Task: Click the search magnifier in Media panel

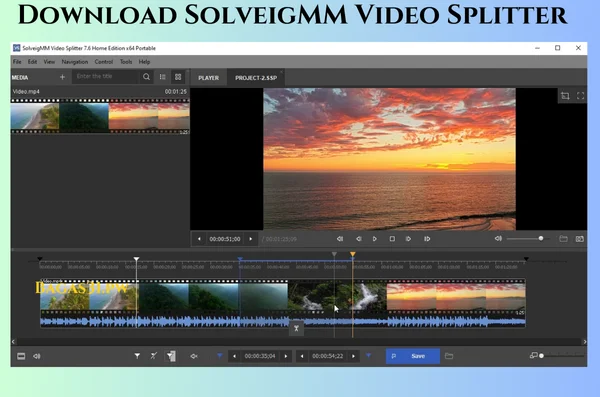Action: coord(146,77)
